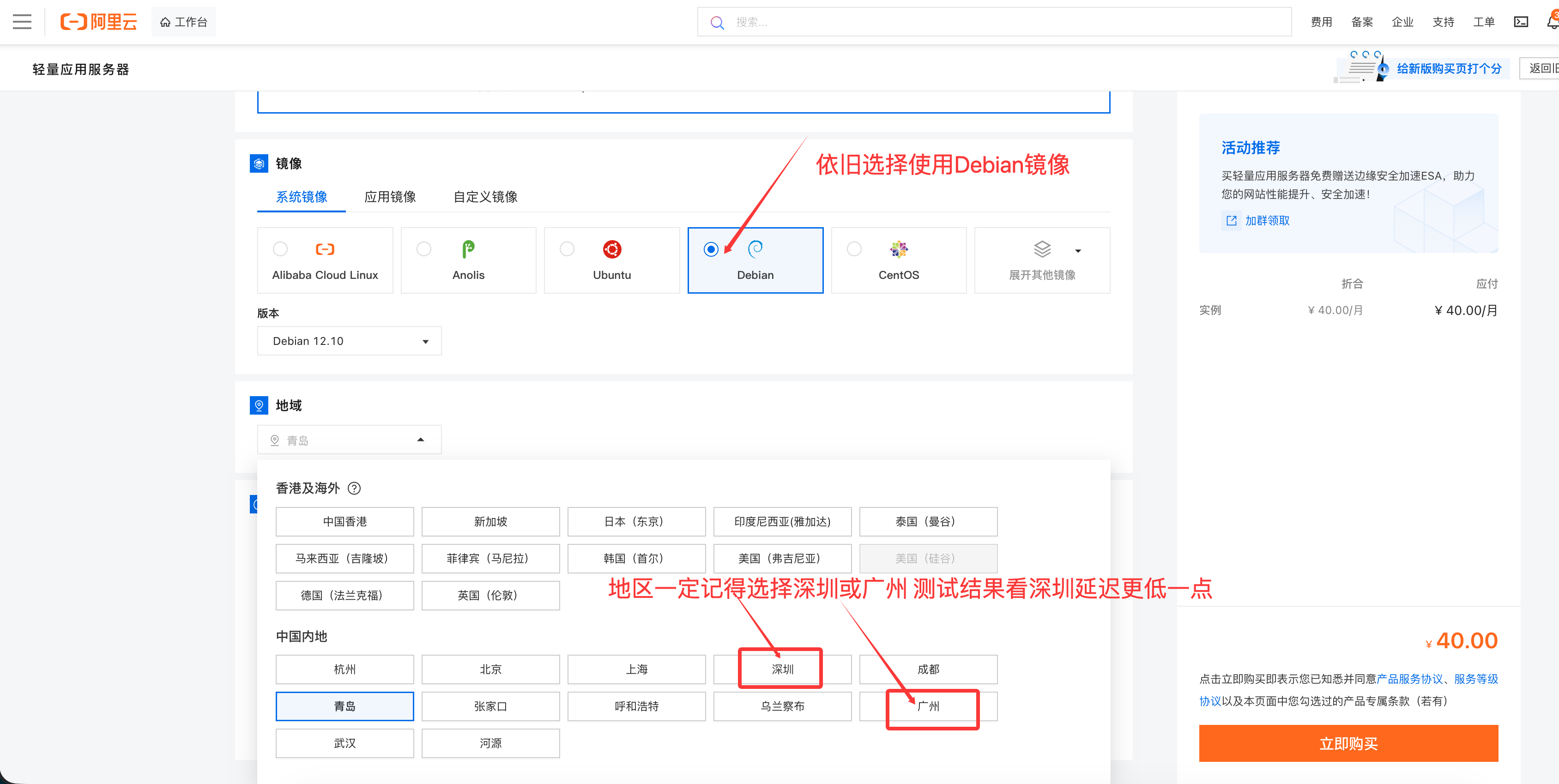
Task: Switch to the 自定义镜像 tab
Action: (485, 197)
